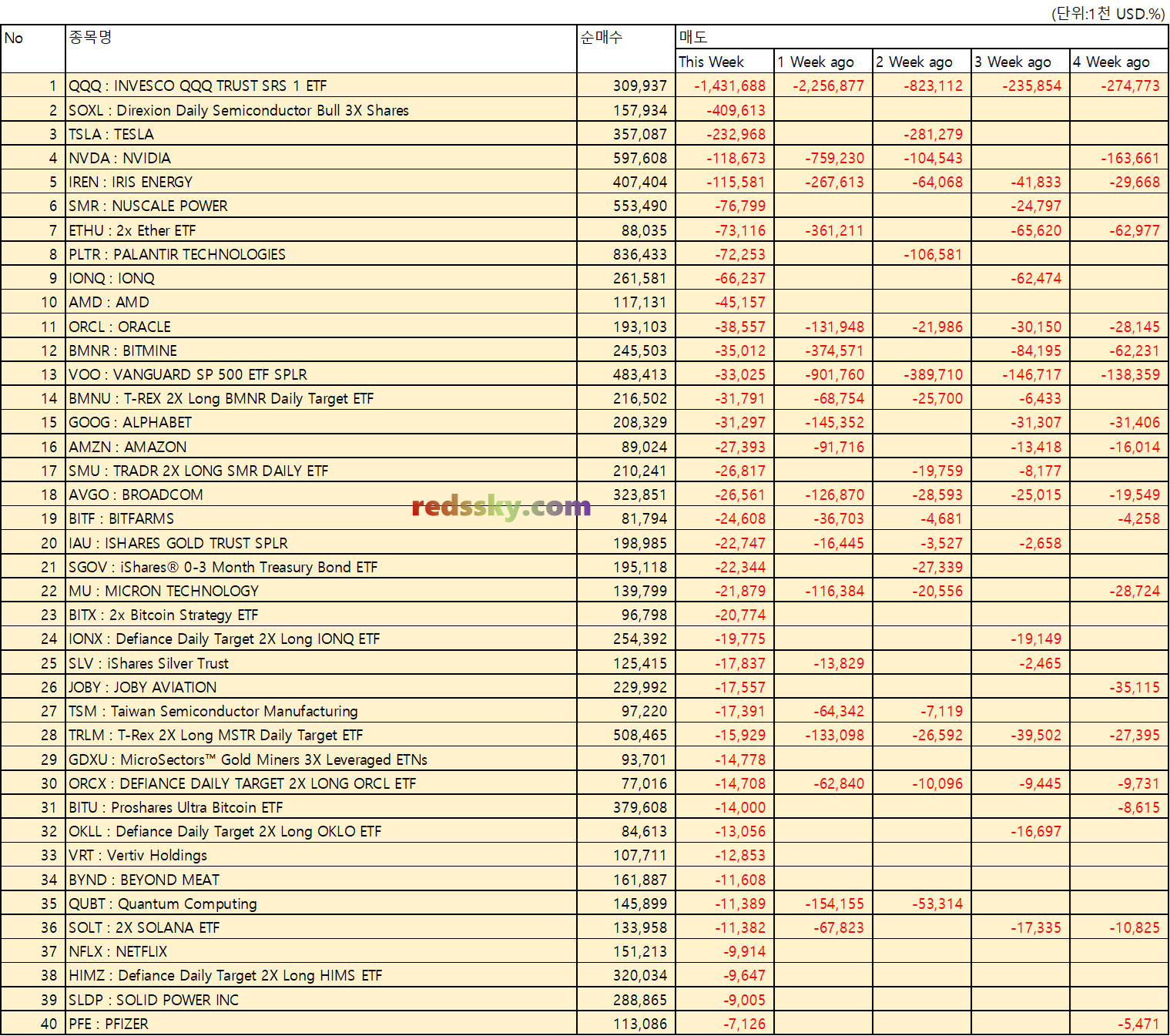Click 'GDXU : MicroSectors Gold Miners 3X Leveraged ETNs'
Image resolution: width=1170 pixels, height=1036 pixels.
[x=321, y=759]
